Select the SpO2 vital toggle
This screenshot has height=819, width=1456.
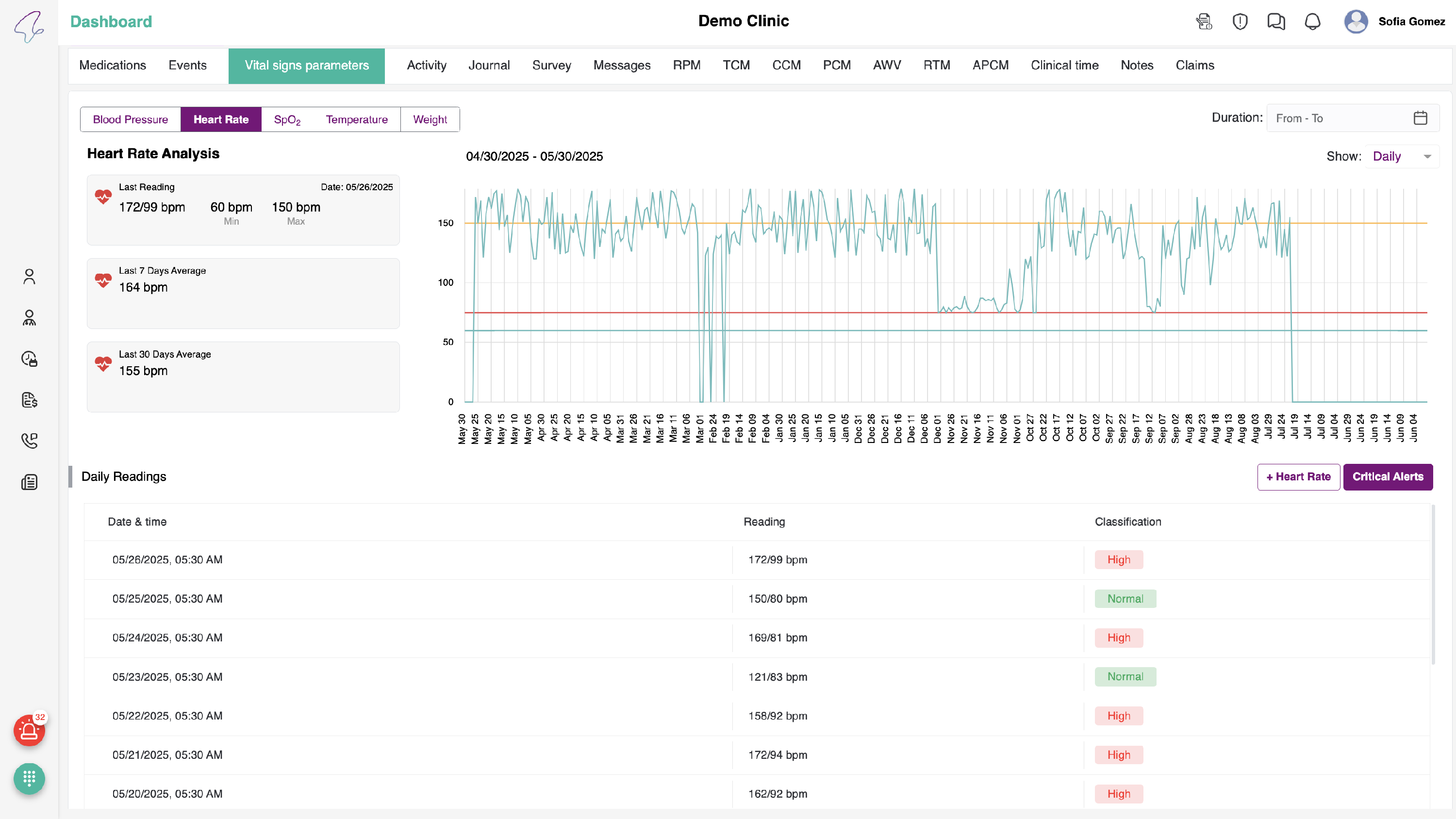286,119
